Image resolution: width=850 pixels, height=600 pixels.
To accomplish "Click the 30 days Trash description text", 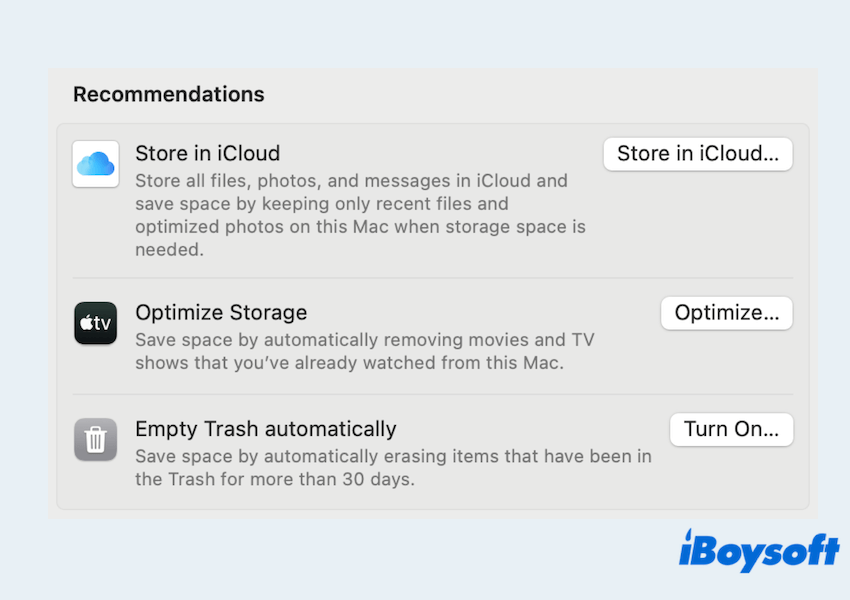I will click(393, 468).
